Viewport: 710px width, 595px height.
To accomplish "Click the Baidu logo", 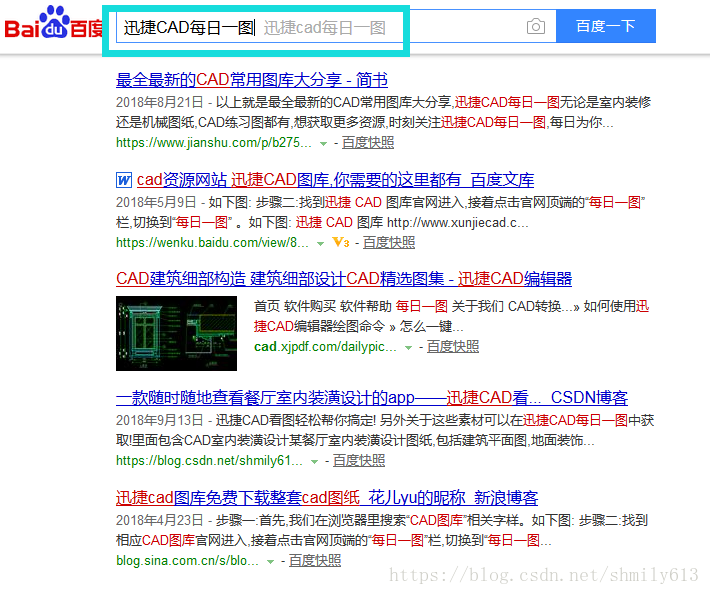I will click(x=53, y=24).
